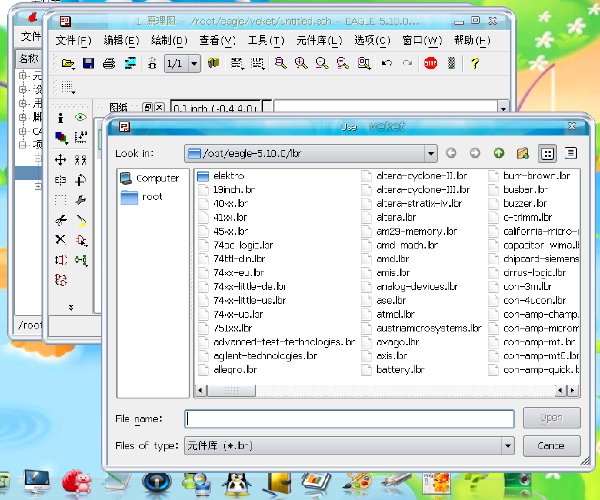Click the red Stop icon
The width and height of the screenshot is (600, 500).
(430, 63)
